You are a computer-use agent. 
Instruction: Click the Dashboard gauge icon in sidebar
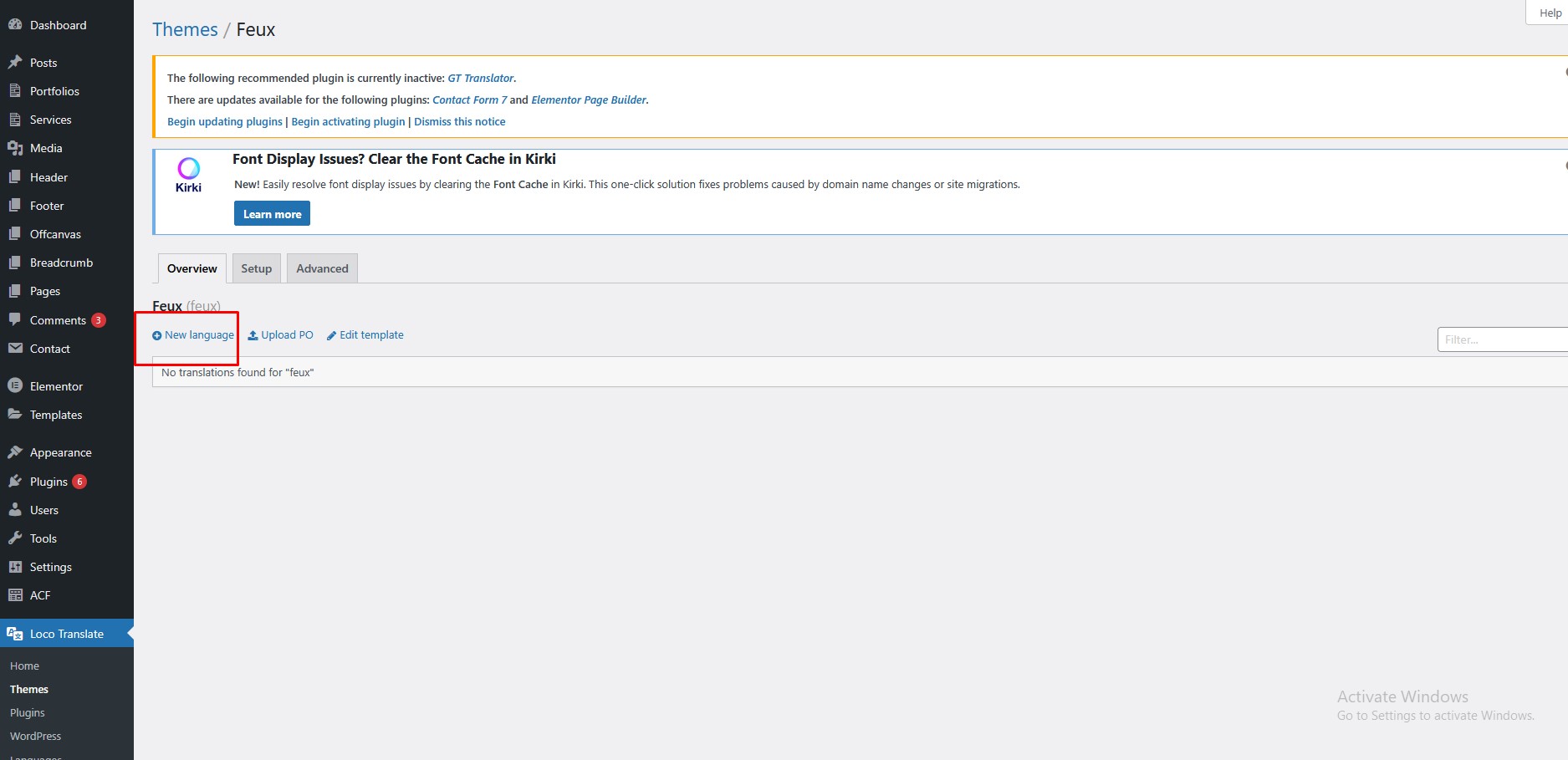15,25
